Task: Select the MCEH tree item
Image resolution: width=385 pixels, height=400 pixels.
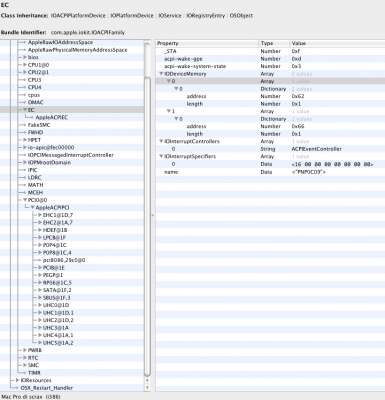Action: pos(35,192)
